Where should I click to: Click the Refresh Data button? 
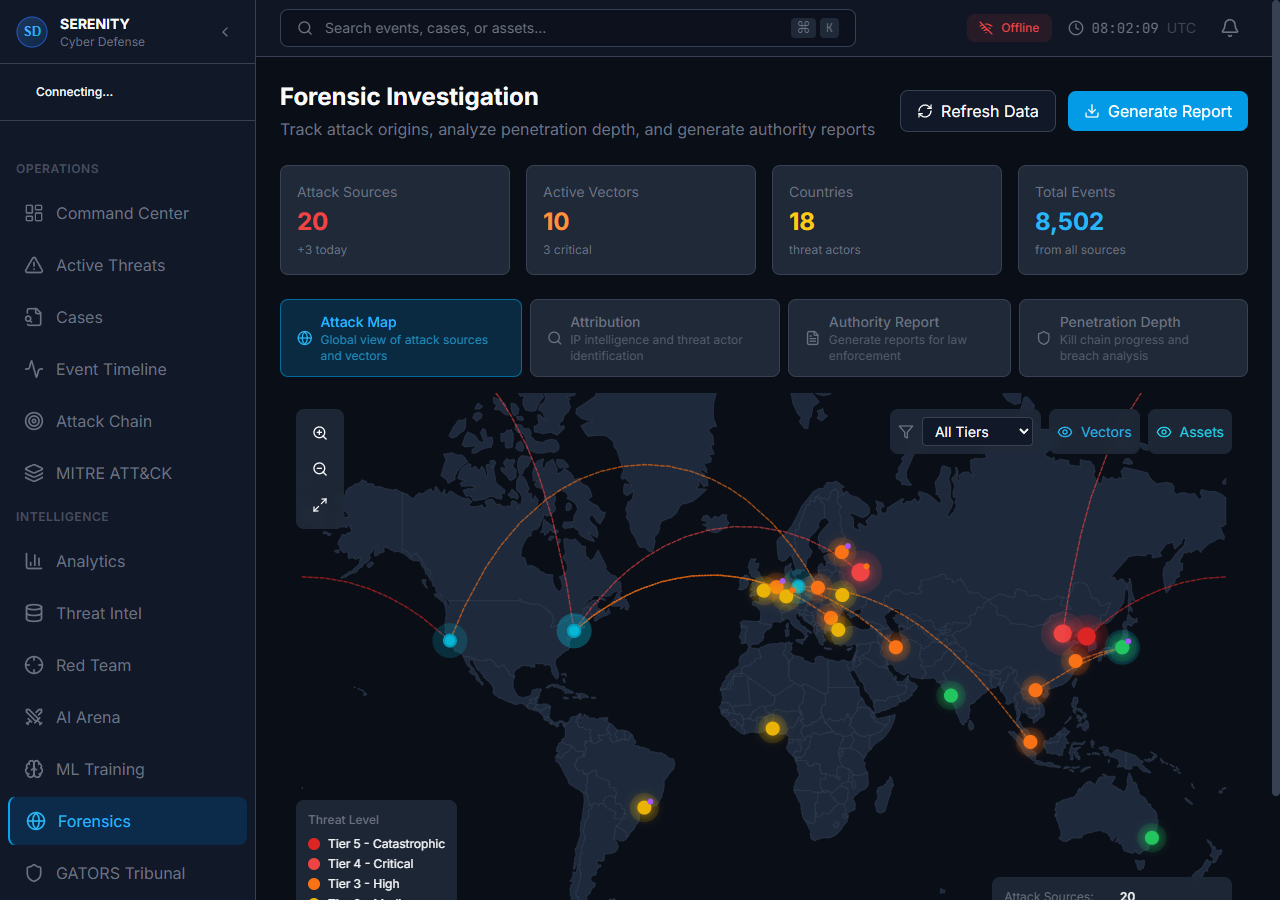click(x=977, y=111)
